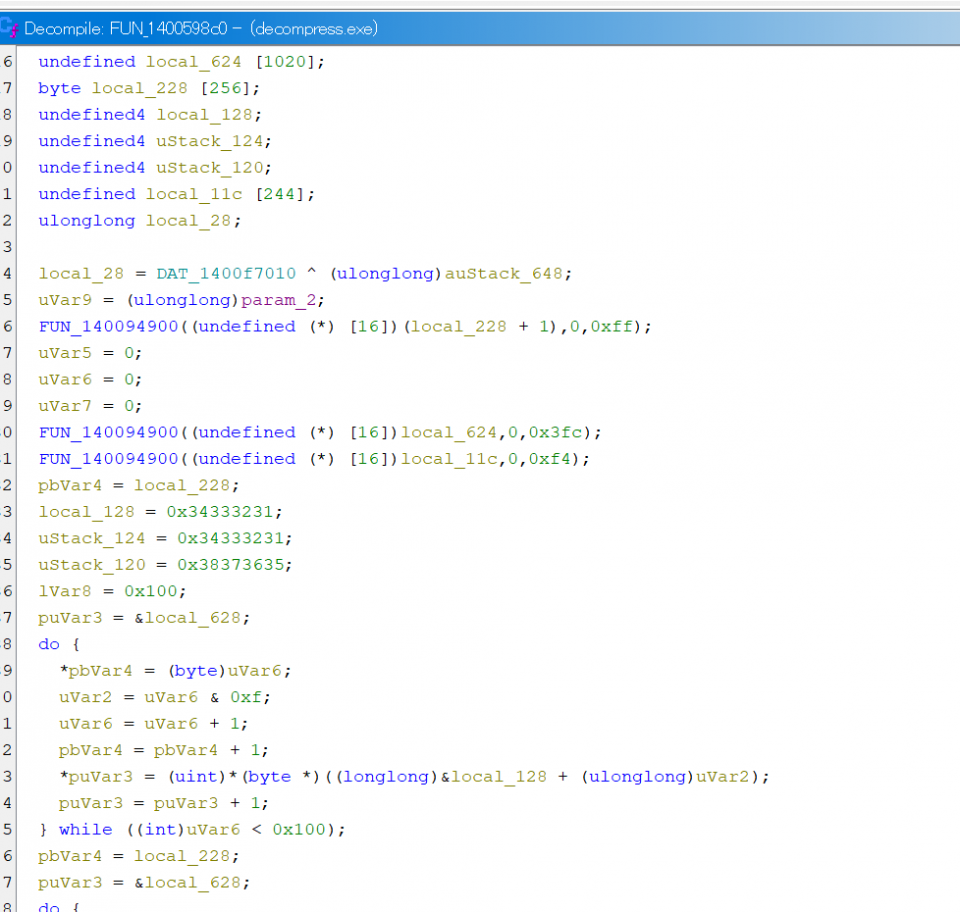Select variable local_624 in its declaration line
Screen dimensions: 960x912
193,62
